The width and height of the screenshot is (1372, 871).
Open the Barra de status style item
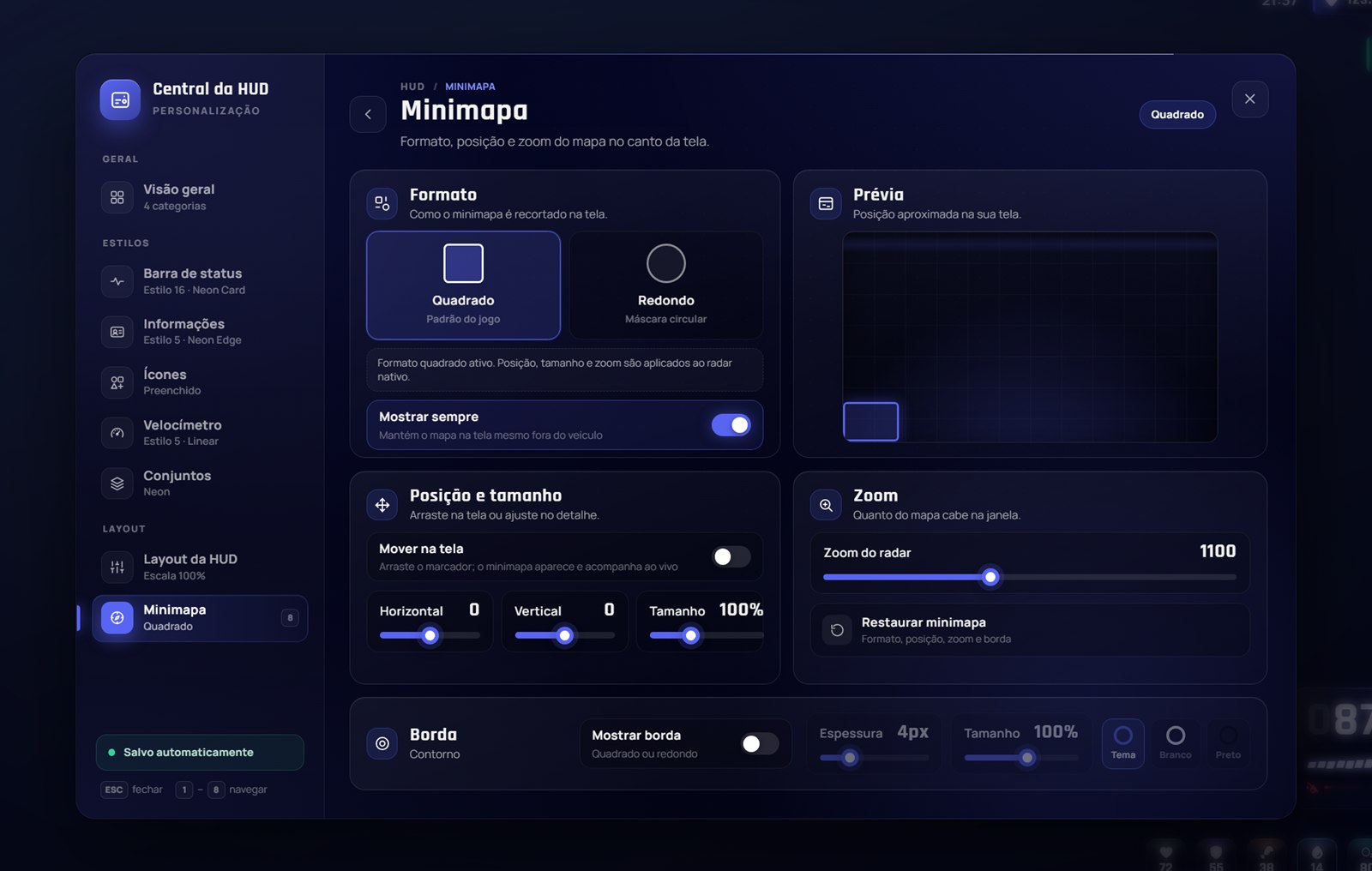pyautogui.click(x=200, y=281)
